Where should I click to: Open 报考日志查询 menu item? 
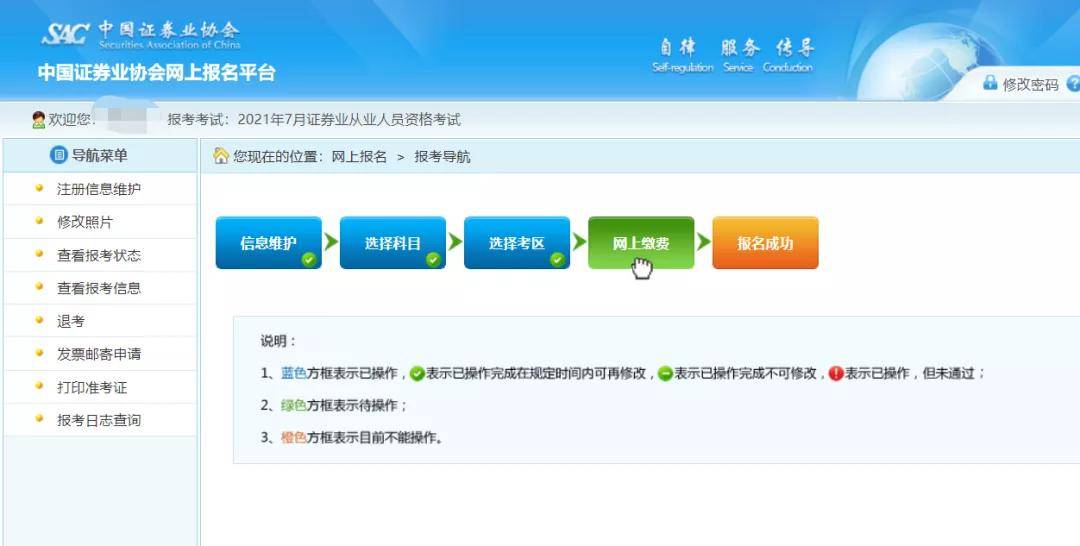point(99,420)
